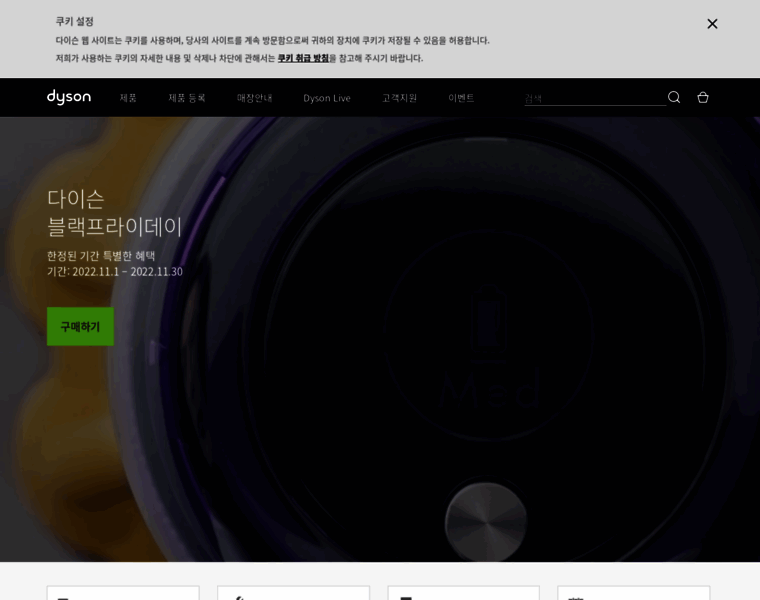The height and width of the screenshot is (600, 760).
Task: Click the Dyson logo
Action: pyautogui.click(x=69, y=97)
